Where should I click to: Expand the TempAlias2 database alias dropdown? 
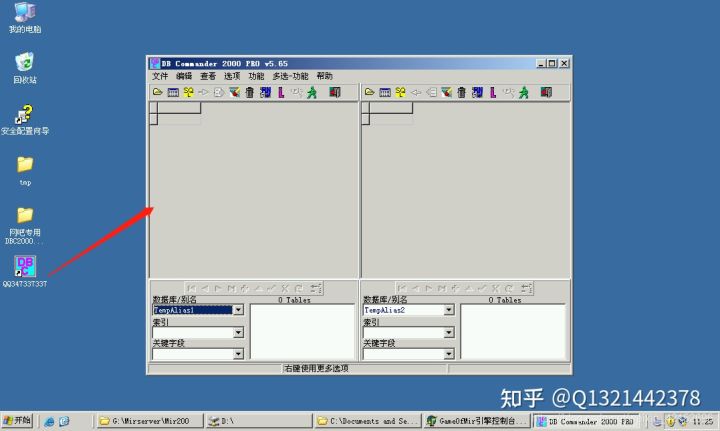(x=449, y=310)
